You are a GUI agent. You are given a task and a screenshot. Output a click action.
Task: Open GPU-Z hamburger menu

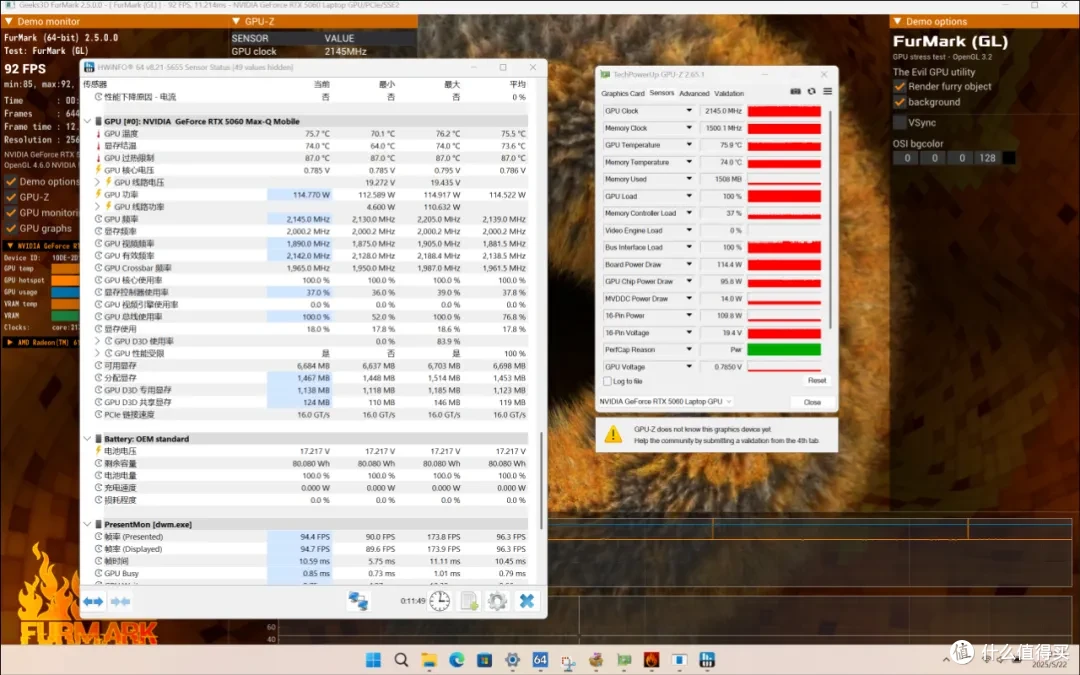(827, 91)
